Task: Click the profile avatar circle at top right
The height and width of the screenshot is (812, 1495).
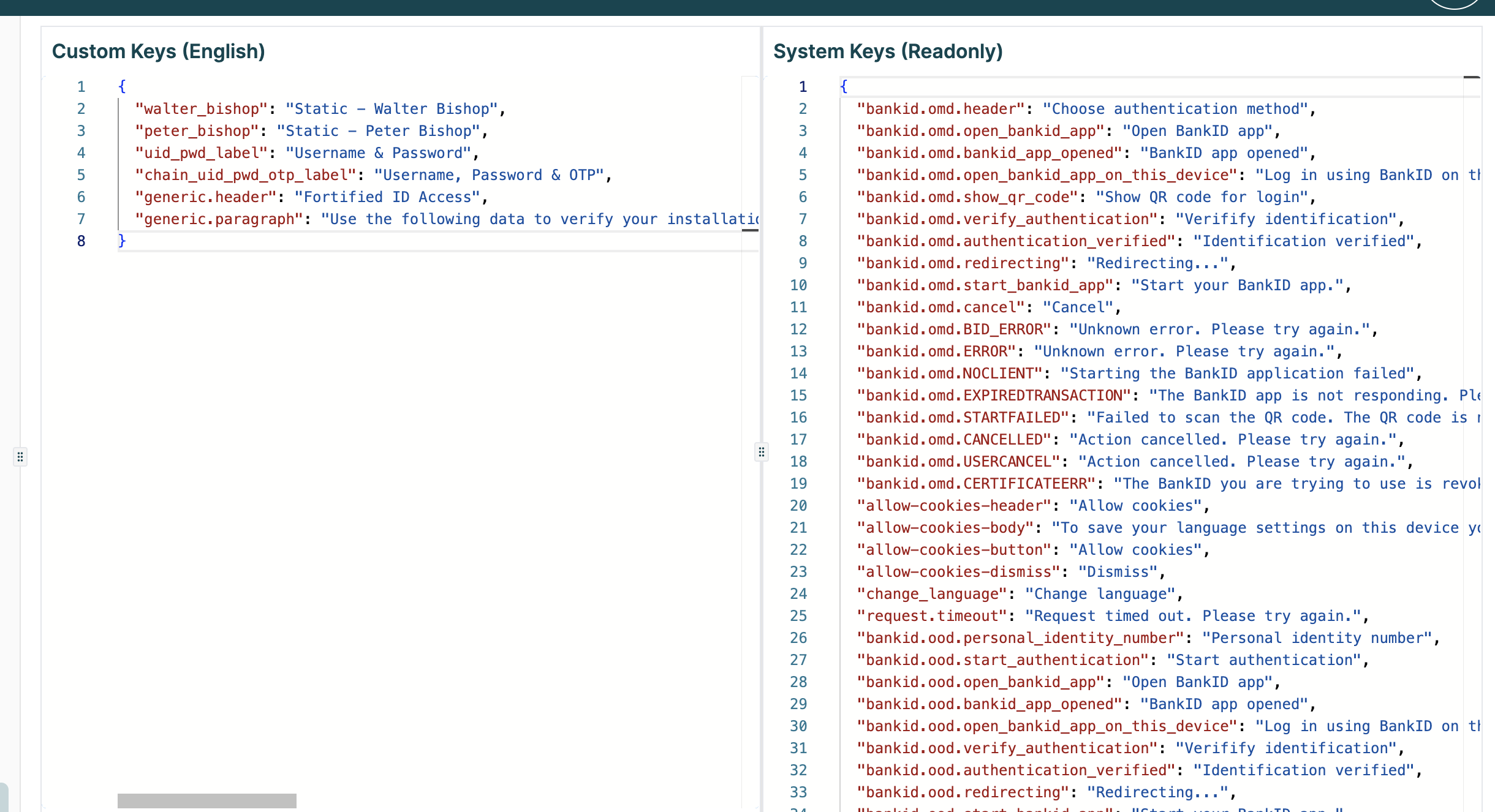Action: pyautogui.click(x=1454, y=3)
